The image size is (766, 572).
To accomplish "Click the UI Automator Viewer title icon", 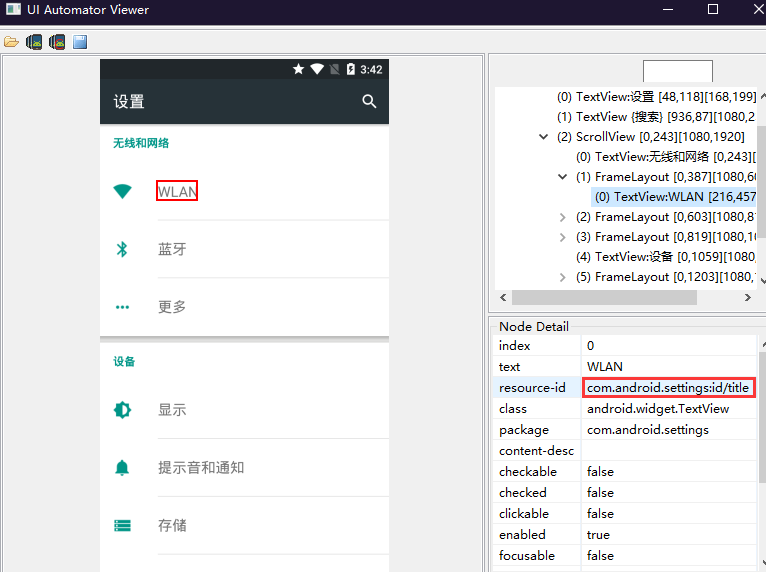I will [x=13, y=9].
